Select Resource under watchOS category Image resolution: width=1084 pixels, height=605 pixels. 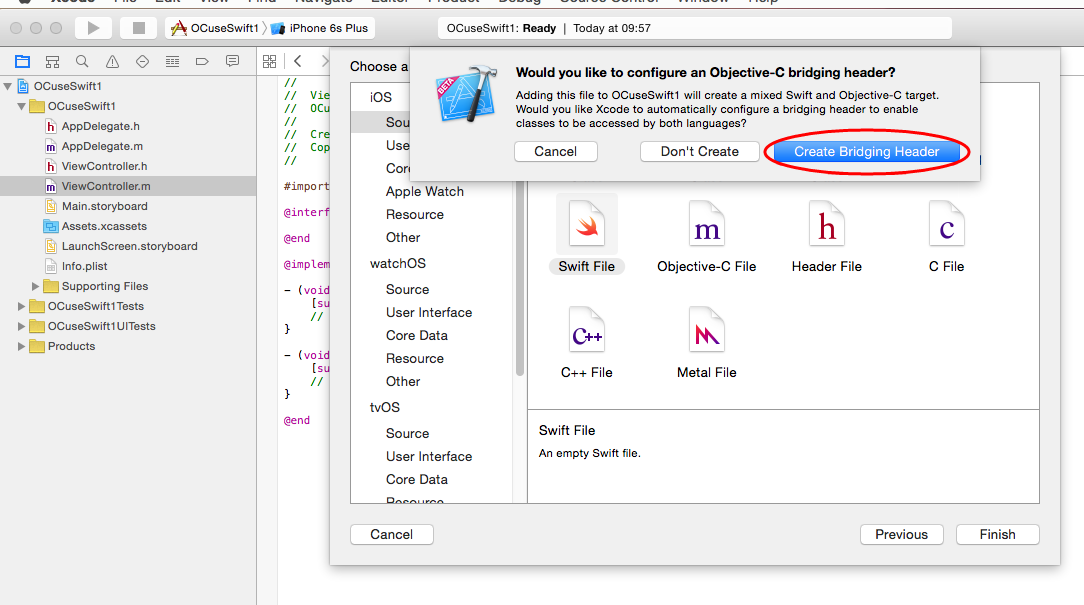[x=415, y=358]
